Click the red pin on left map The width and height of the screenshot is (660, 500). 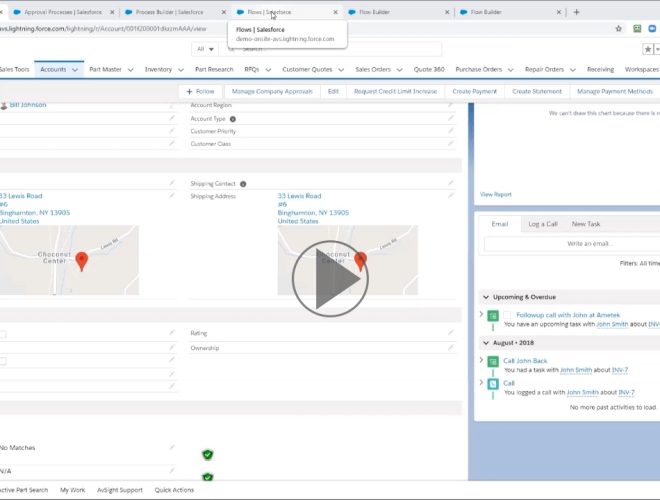82,261
